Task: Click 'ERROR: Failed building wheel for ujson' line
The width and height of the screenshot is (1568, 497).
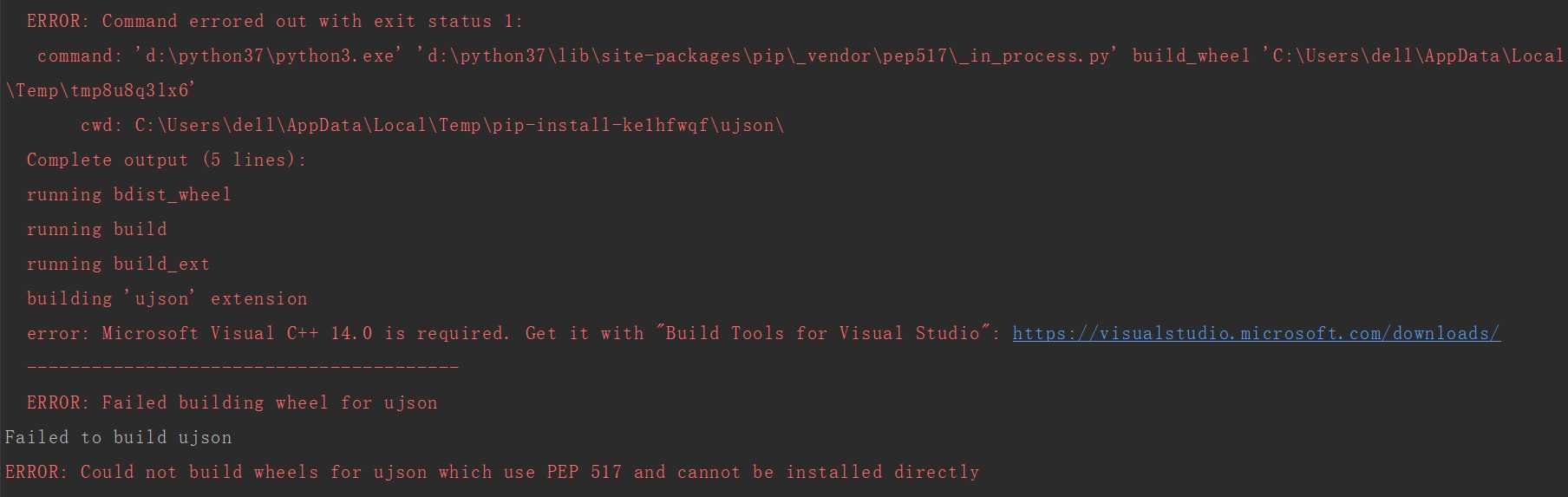Action: 232,403
